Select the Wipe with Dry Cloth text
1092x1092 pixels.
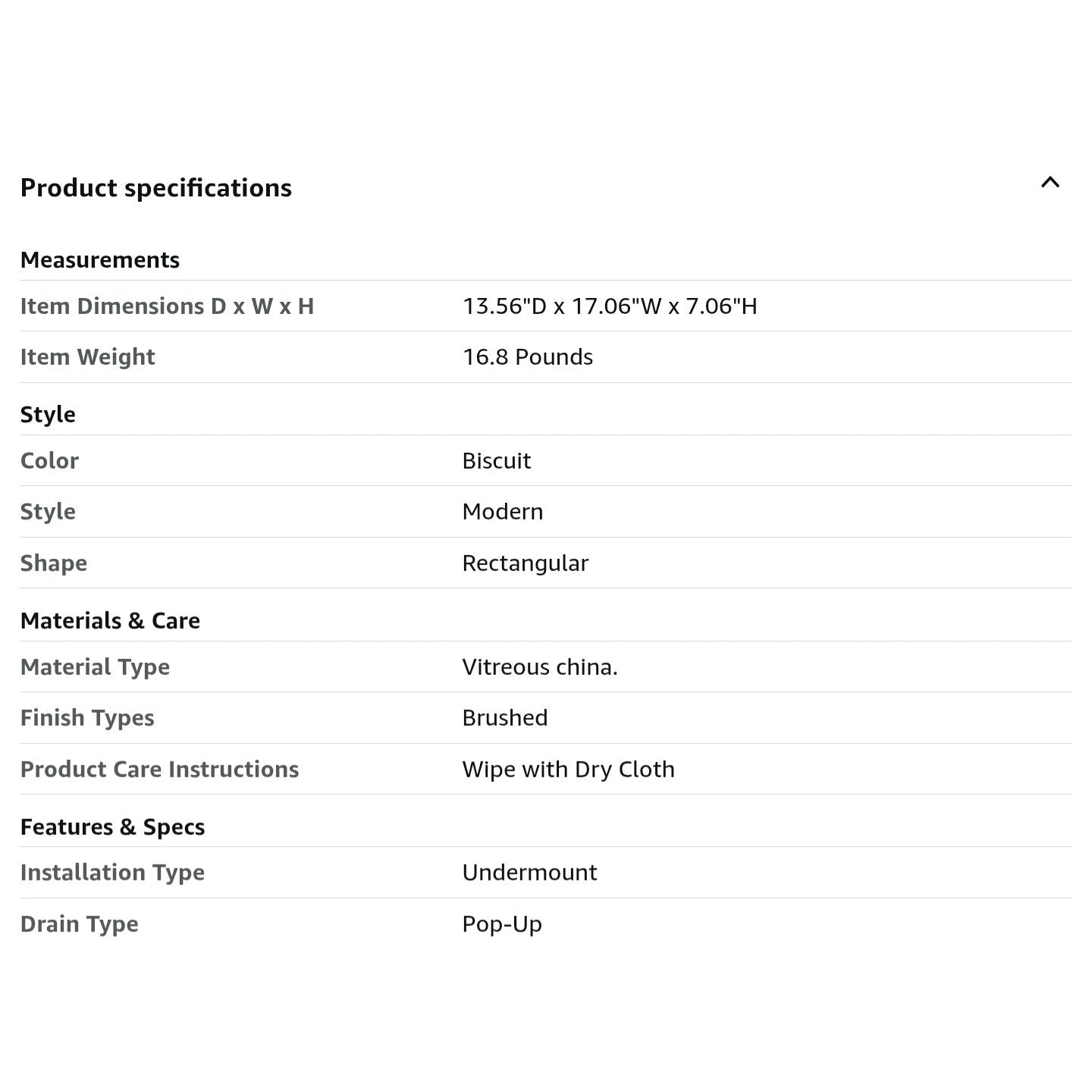pyautogui.click(x=569, y=770)
